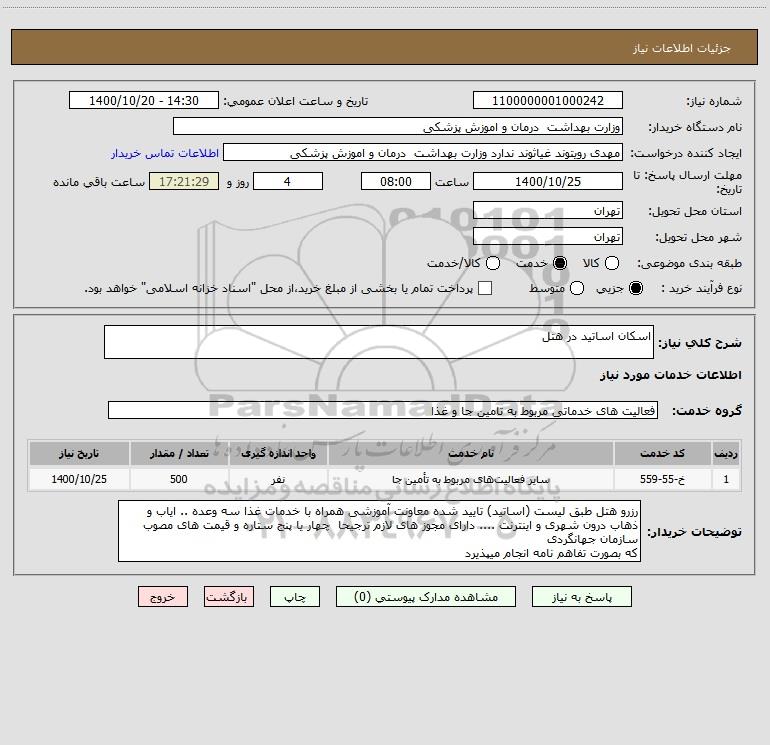Choose the متوسط purchase type radio

click(x=577, y=288)
